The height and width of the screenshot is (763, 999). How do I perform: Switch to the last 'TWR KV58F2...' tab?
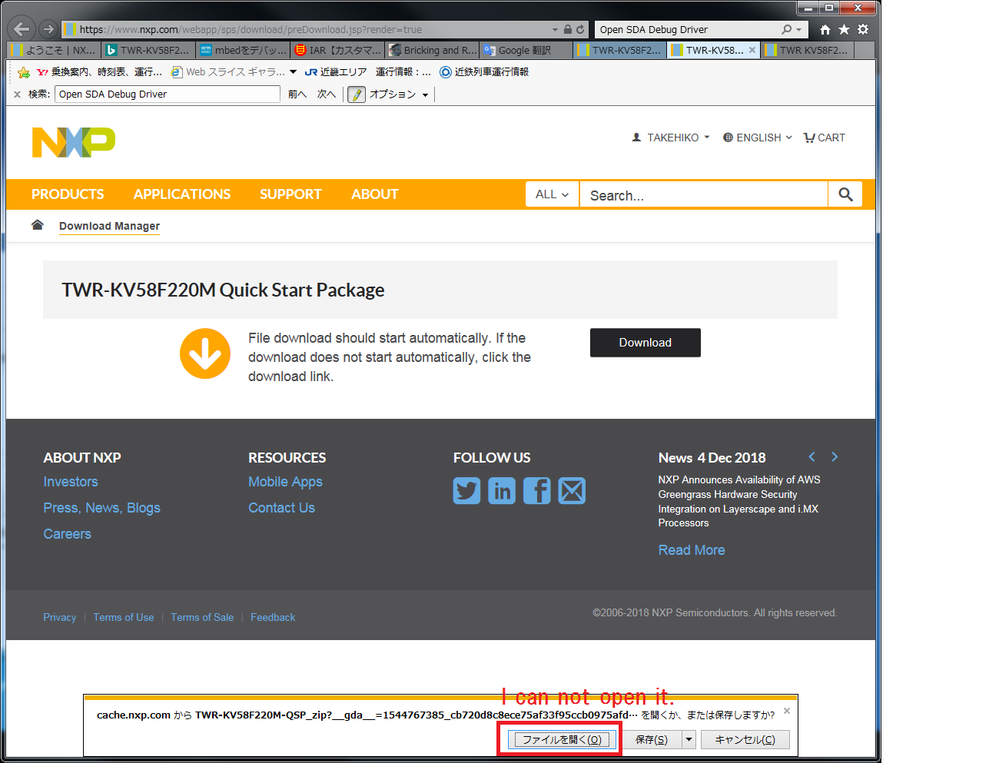807,50
